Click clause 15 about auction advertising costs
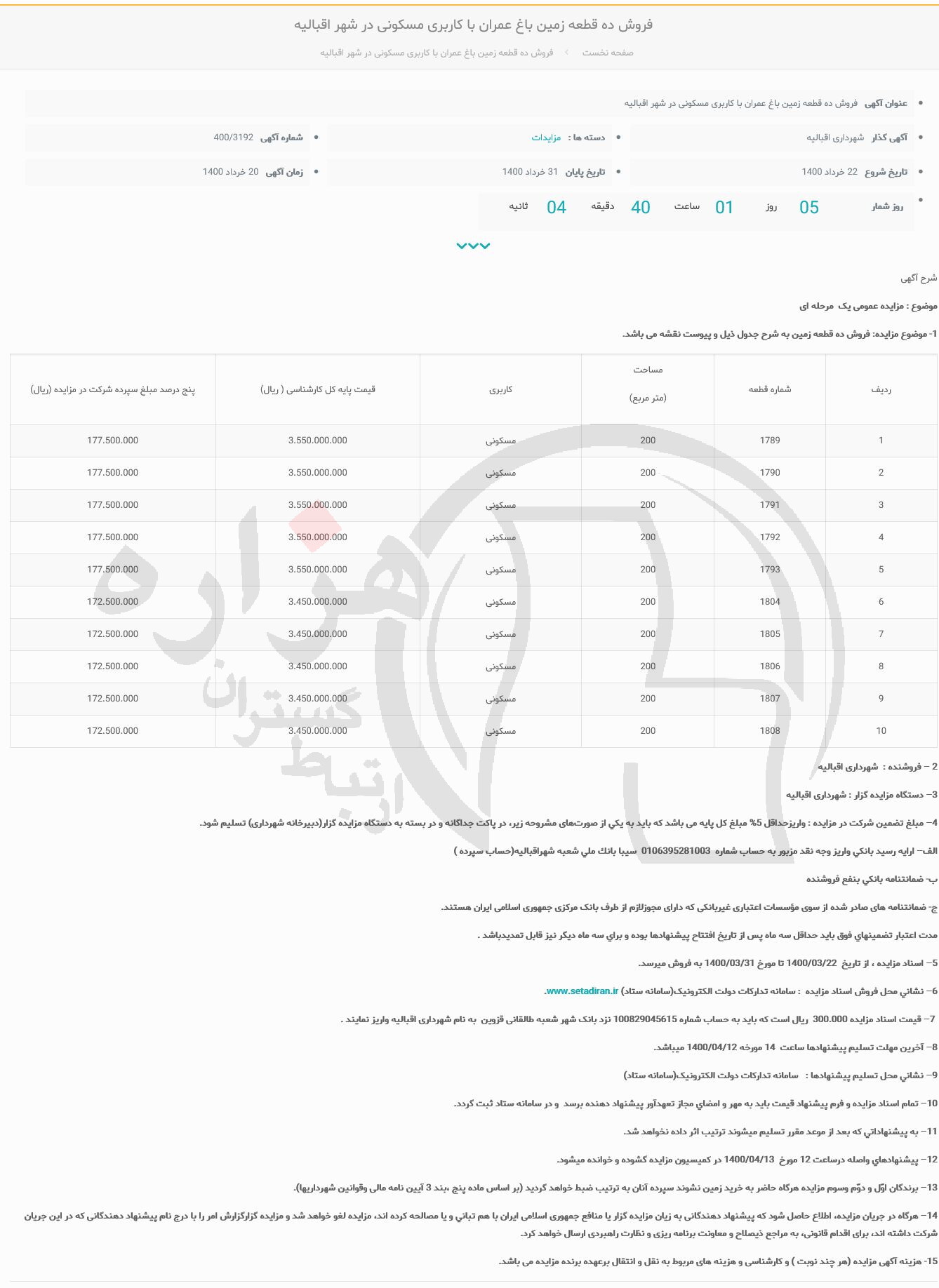 coord(718,1261)
